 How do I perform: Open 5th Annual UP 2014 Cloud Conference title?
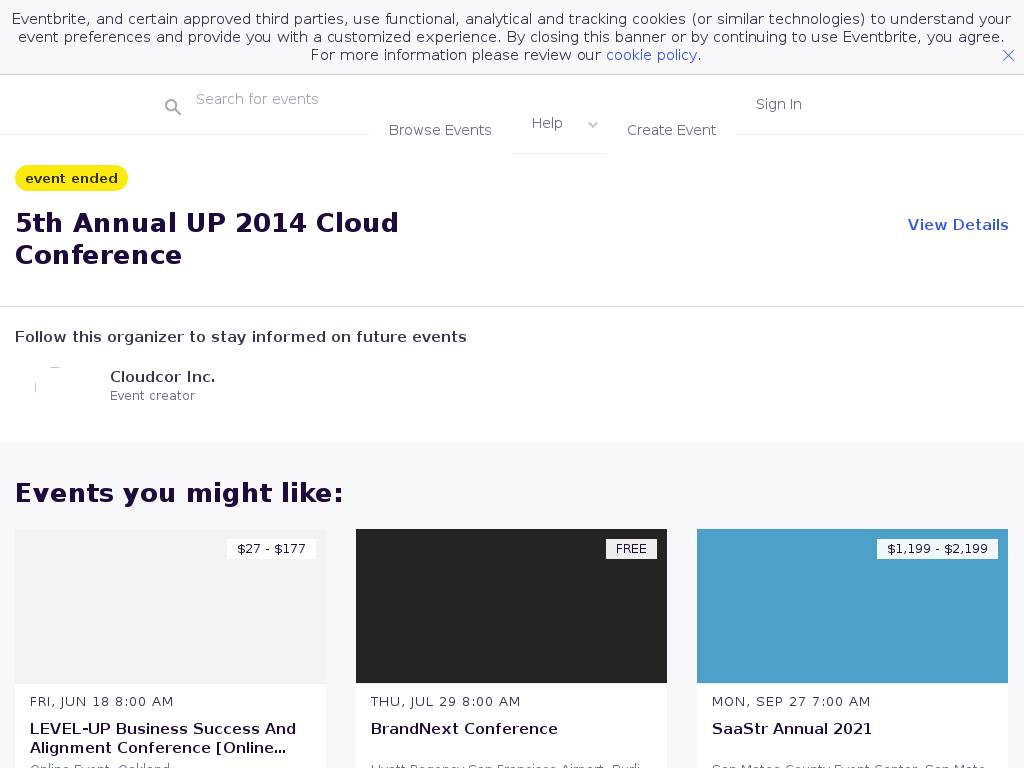point(206,238)
